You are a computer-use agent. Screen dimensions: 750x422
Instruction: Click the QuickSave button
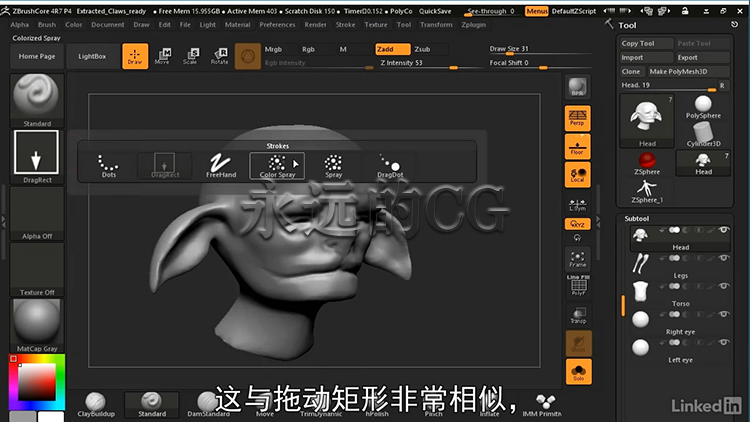point(435,11)
